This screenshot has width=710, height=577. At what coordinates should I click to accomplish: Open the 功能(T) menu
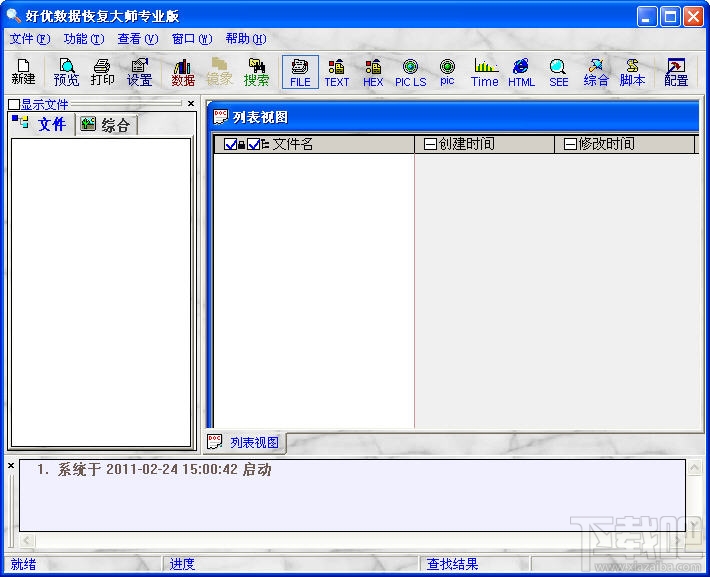(x=84, y=39)
